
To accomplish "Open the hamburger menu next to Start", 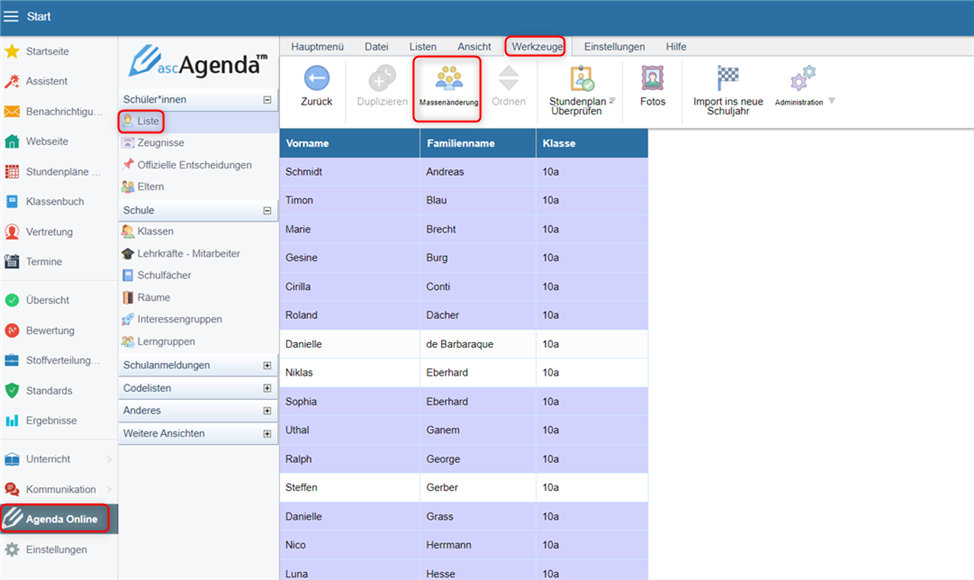I will pos(11,16).
